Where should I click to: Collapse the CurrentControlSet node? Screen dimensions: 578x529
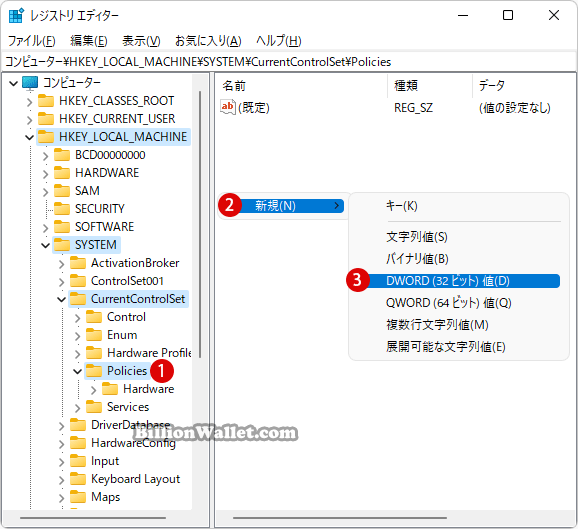click(x=62, y=299)
